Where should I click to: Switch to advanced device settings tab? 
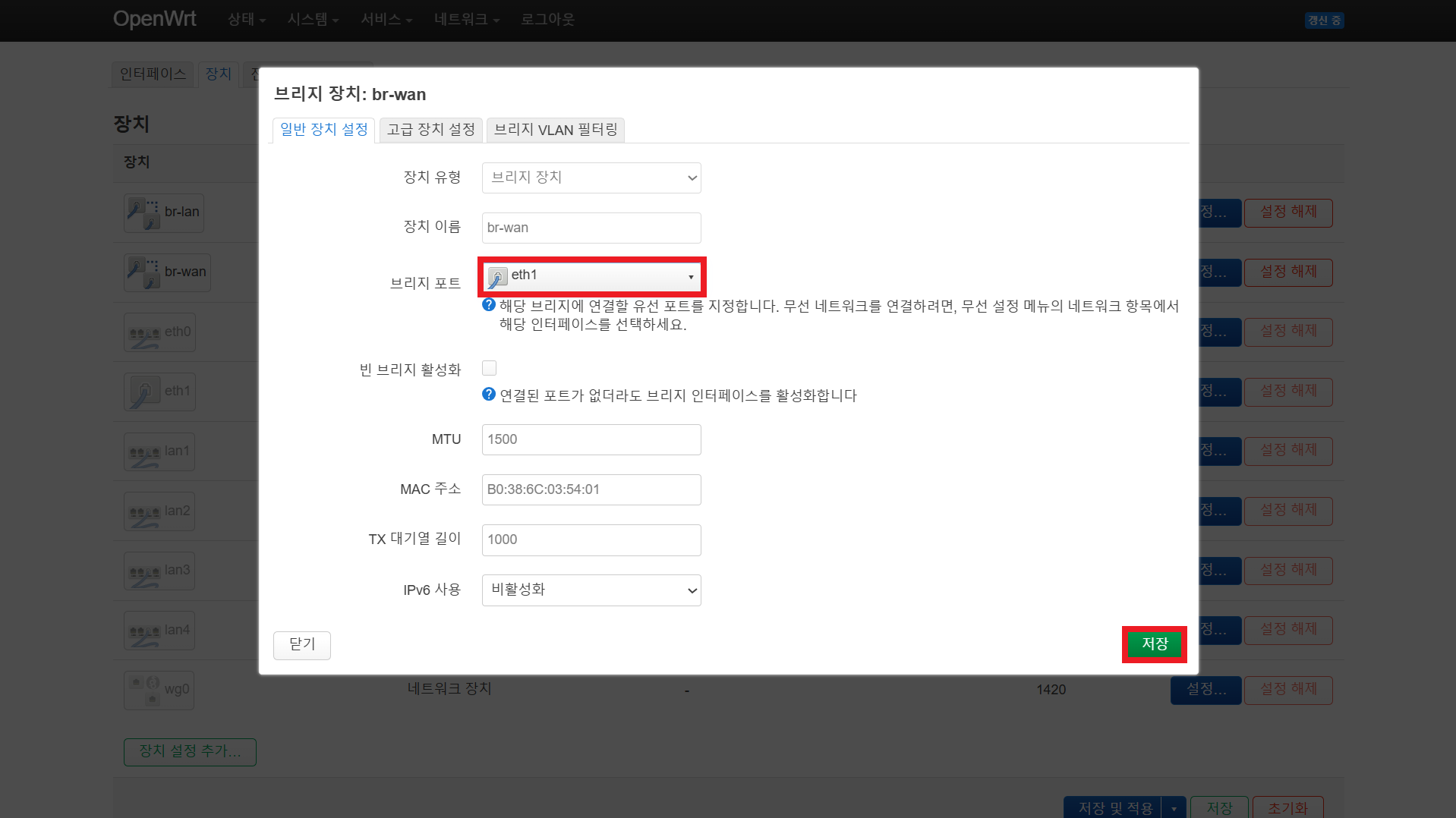point(430,130)
